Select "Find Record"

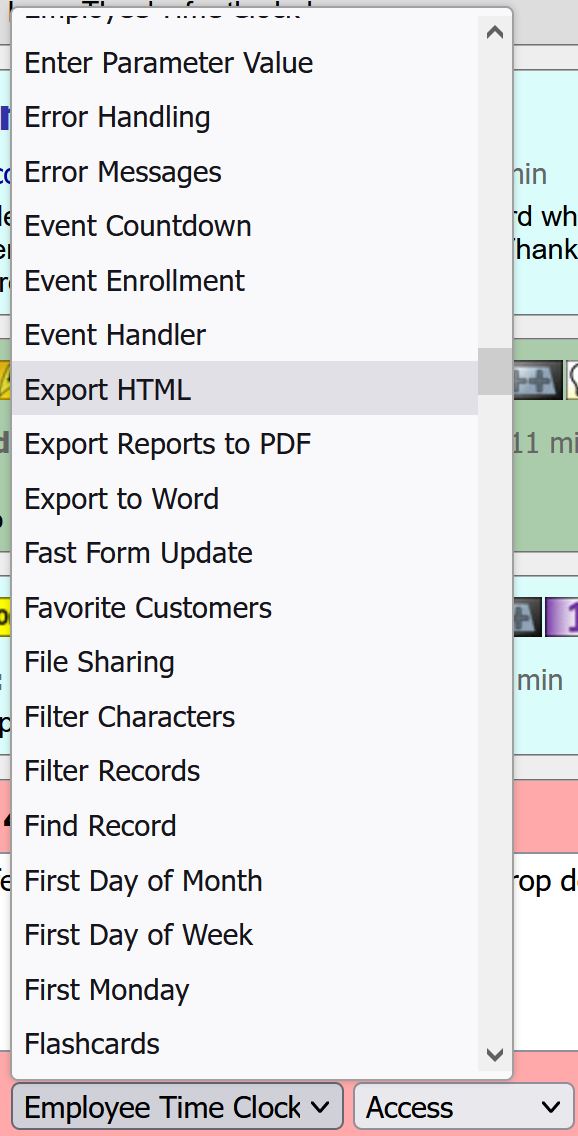point(100,826)
